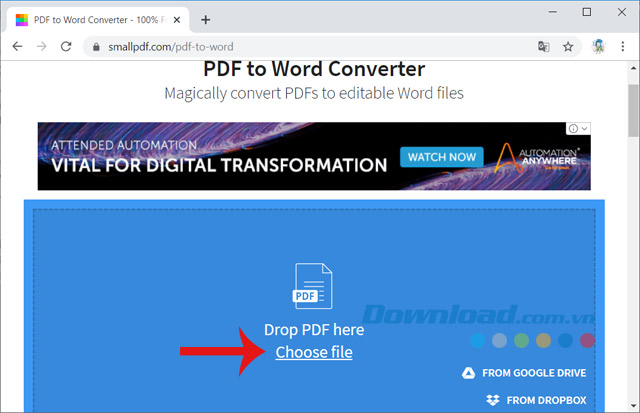640x413 pixels.
Task: Open a new browser tab
Action: coord(205,19)
